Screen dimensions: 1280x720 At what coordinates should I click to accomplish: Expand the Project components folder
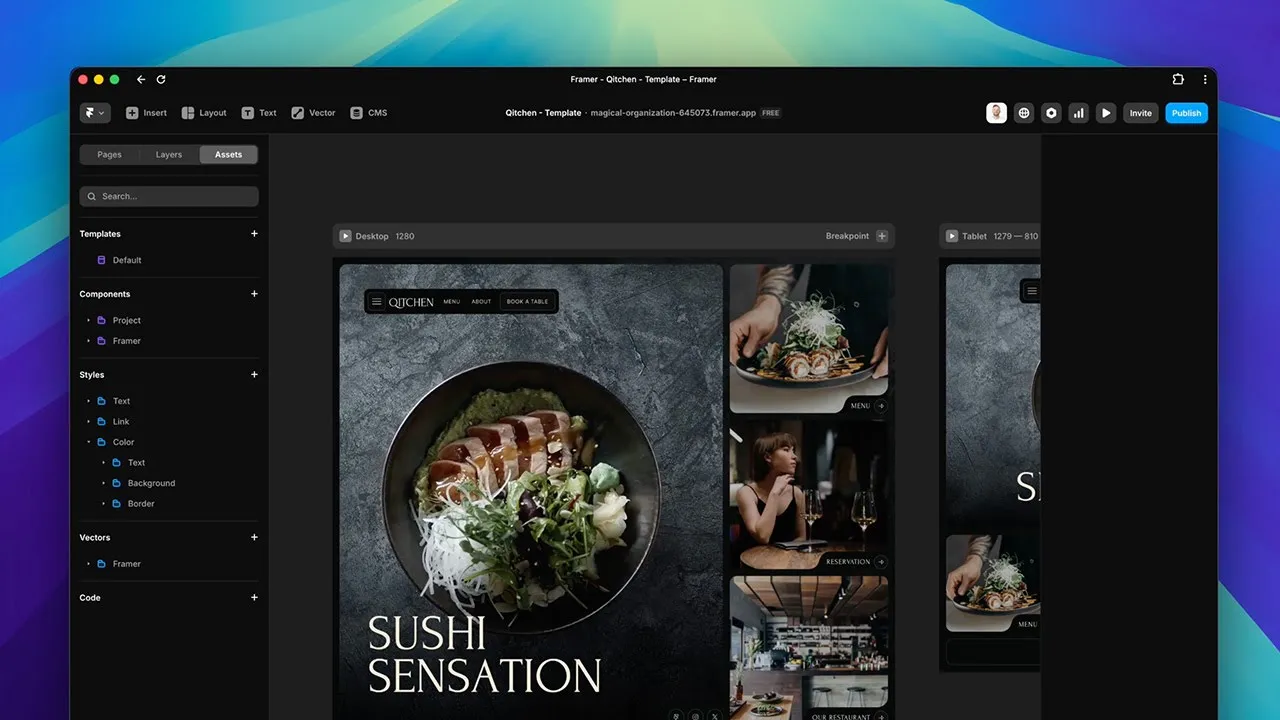click(x=88, y=321)
